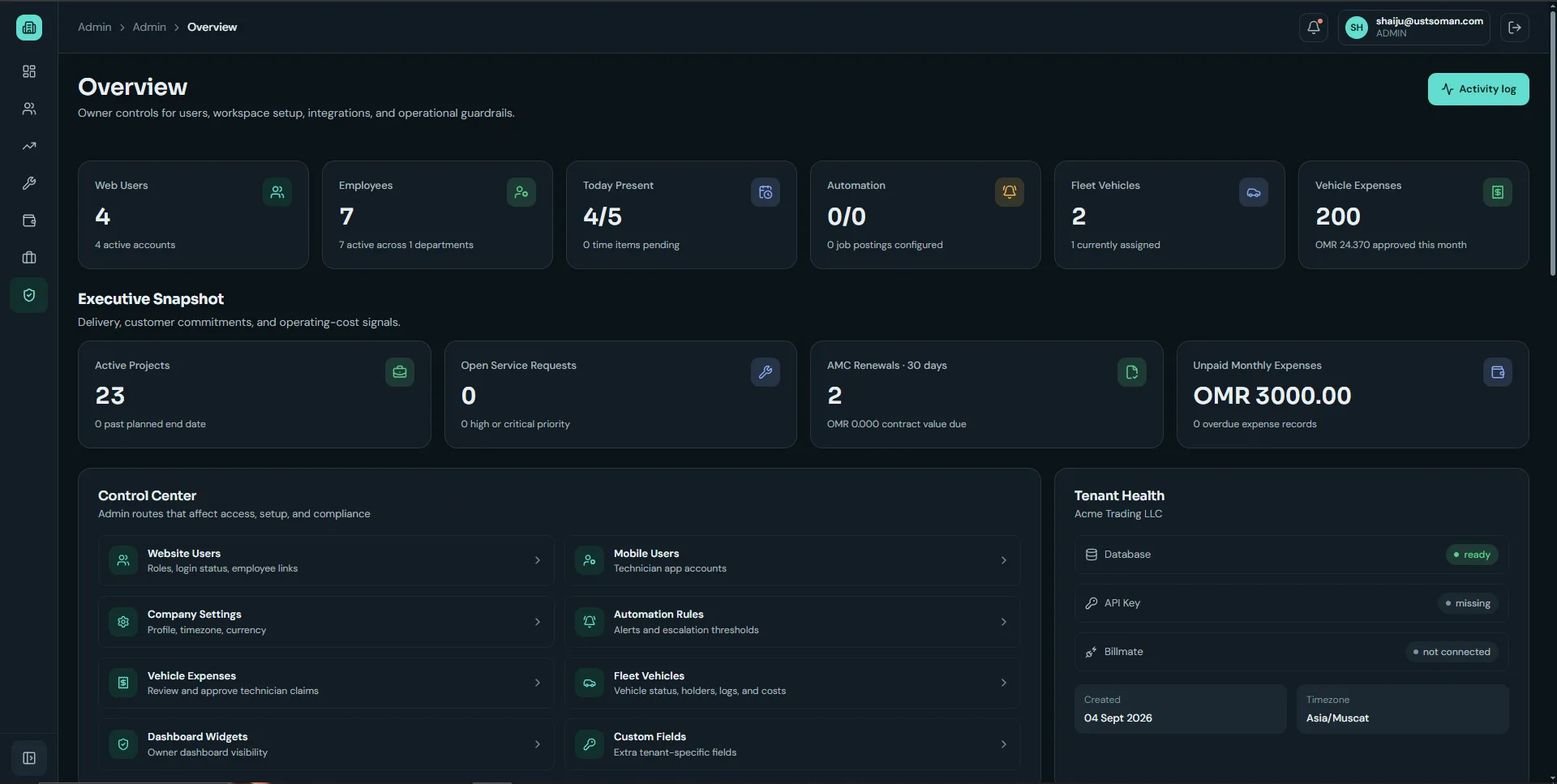The image size is (1557, 784).
Task: Click the Billmate 'not connected' status badge
Action: click(1452, 652)
